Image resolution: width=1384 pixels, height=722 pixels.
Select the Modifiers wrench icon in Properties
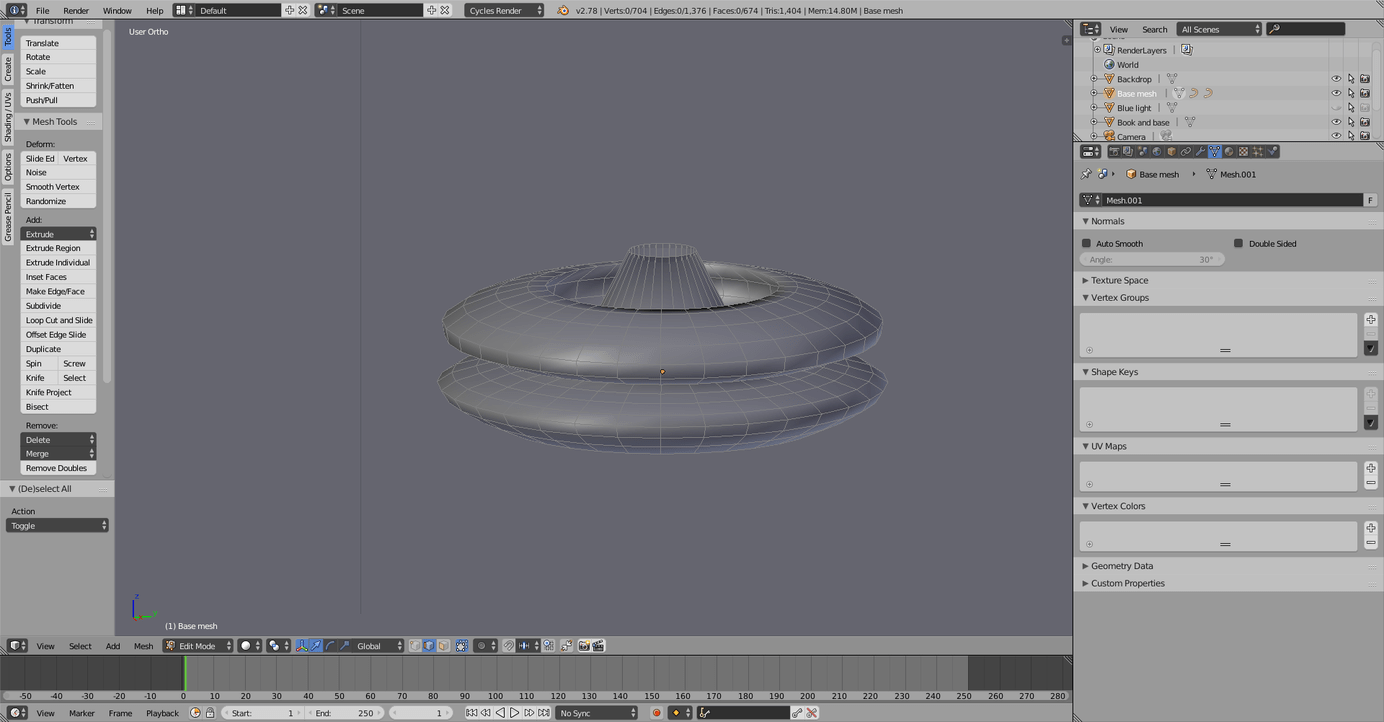[x=1199, y=151]
